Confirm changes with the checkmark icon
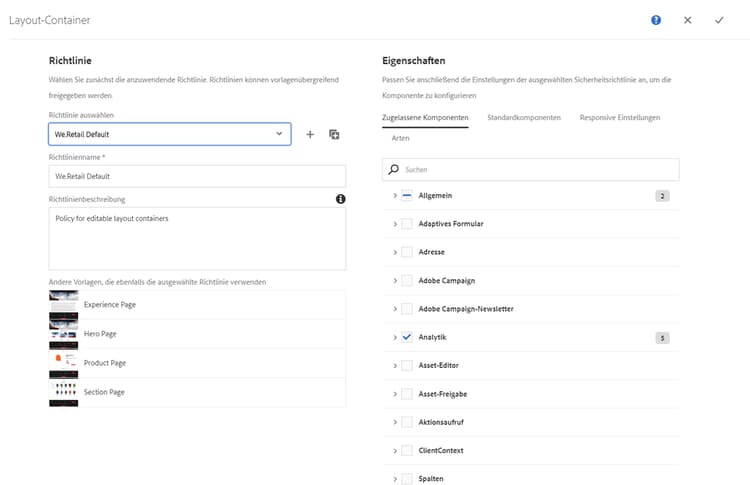The width and height of the screenshot is (750, 485). coord(719,20)
